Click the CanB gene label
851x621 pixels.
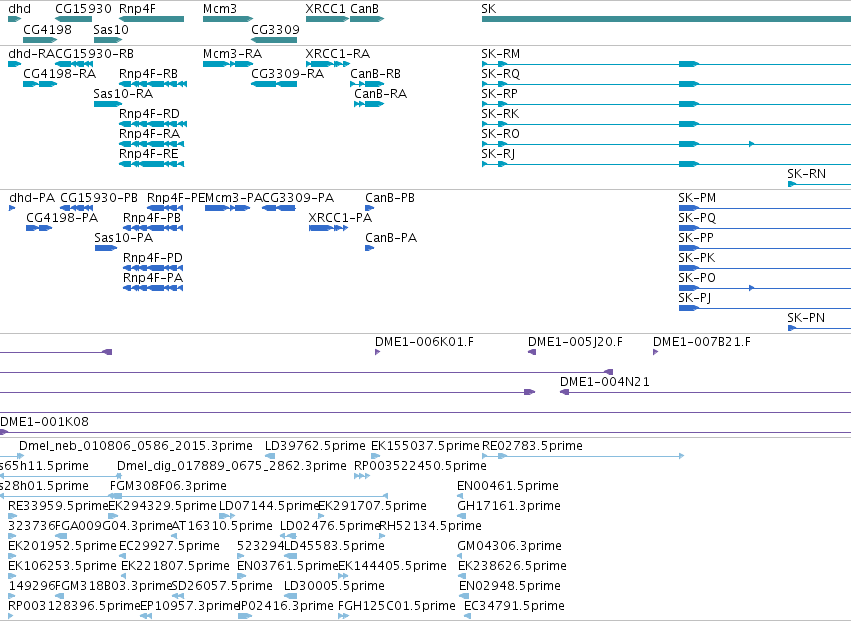[364, 9]
